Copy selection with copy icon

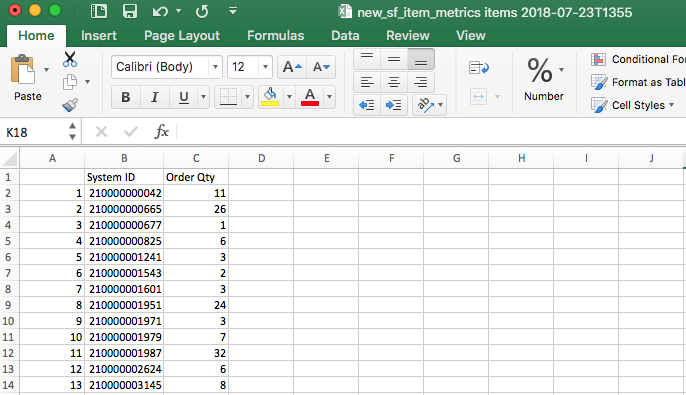[70, 82]
